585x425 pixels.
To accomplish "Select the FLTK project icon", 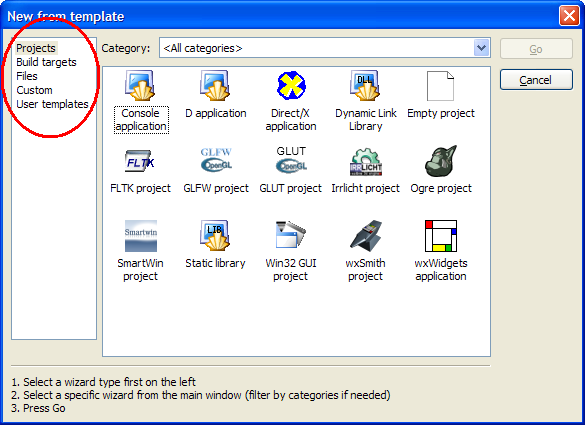I will pyautogui.click(x=140, y=161).
